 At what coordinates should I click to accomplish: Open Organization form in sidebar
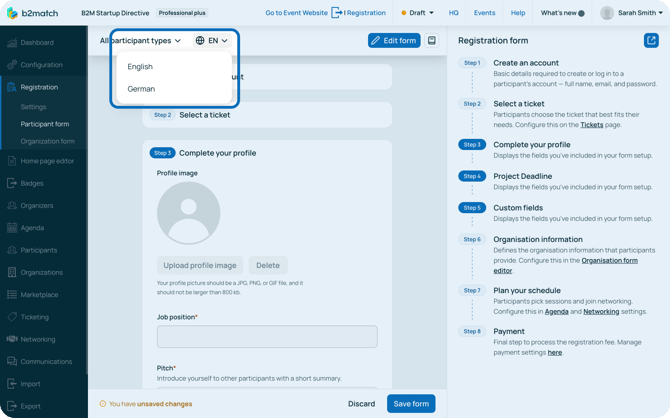coord(47,141)
